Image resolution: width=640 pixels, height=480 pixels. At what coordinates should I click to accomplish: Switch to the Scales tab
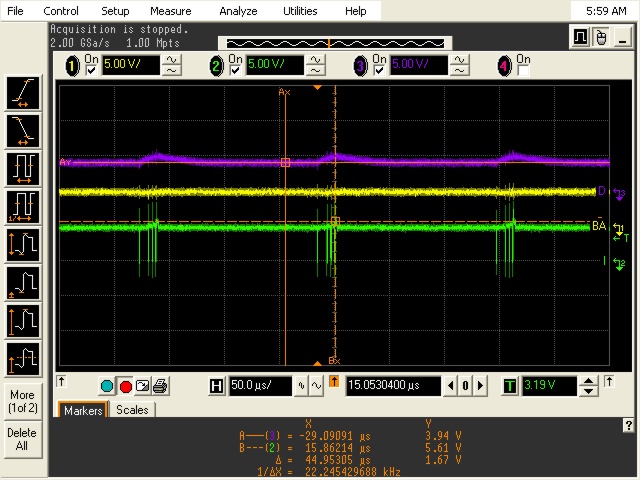click(132, 410)
